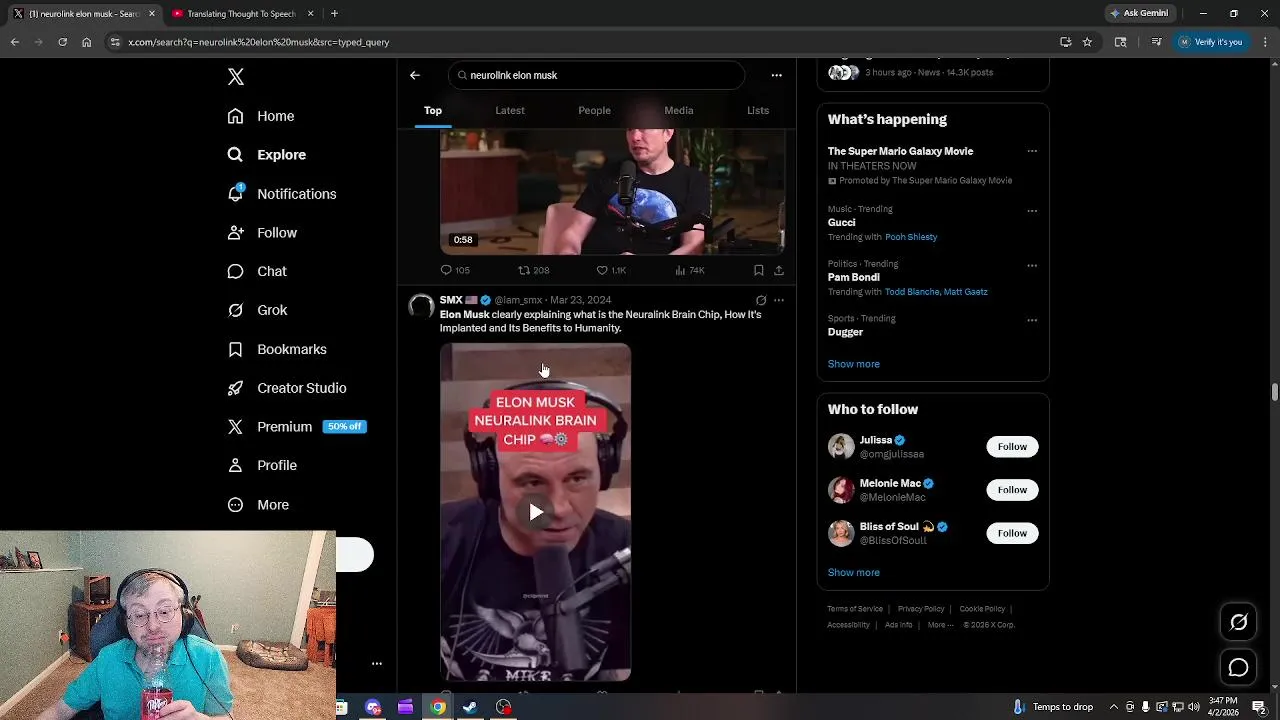Screen dimensions: 1280x720
Task: Open the @iam_smx handle link
Action: tap(518, 300)
